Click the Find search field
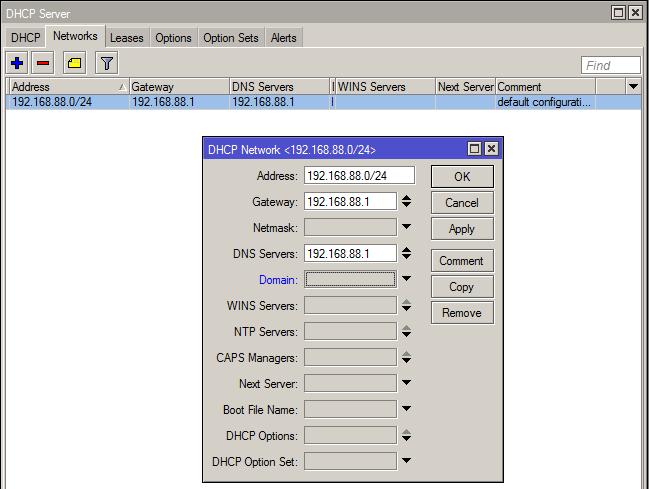Image resolution: width=649 pixels, height=489 pixels. (611, 65)
